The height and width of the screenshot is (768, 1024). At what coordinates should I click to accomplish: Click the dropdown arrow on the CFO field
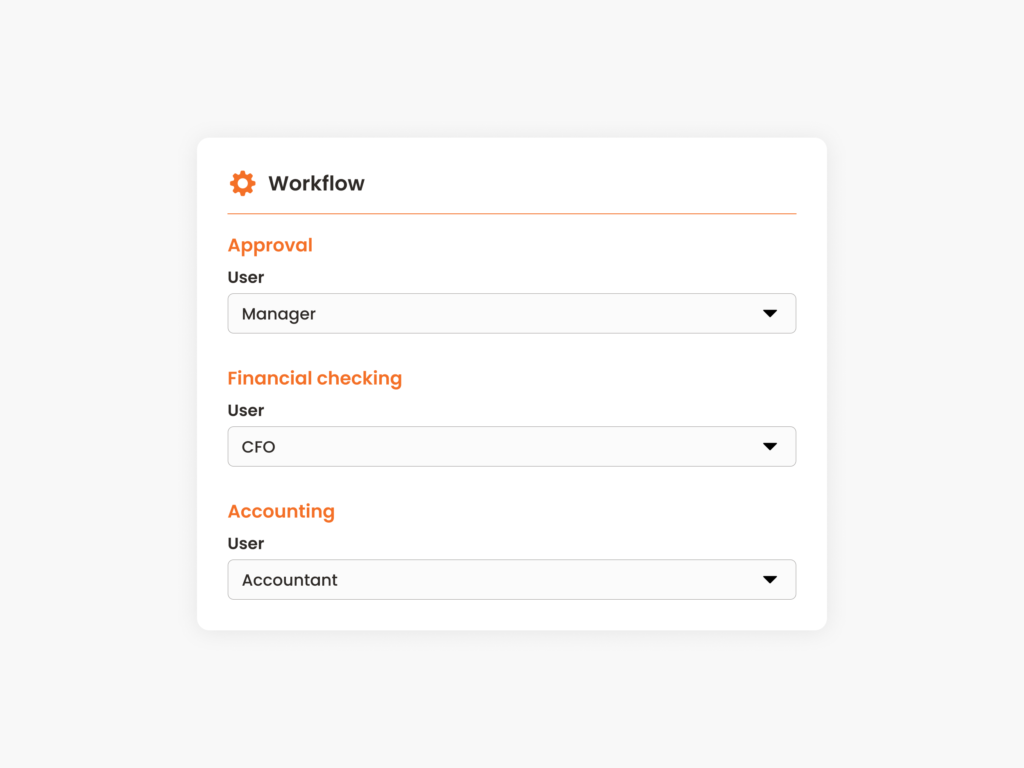click(770, 446)
